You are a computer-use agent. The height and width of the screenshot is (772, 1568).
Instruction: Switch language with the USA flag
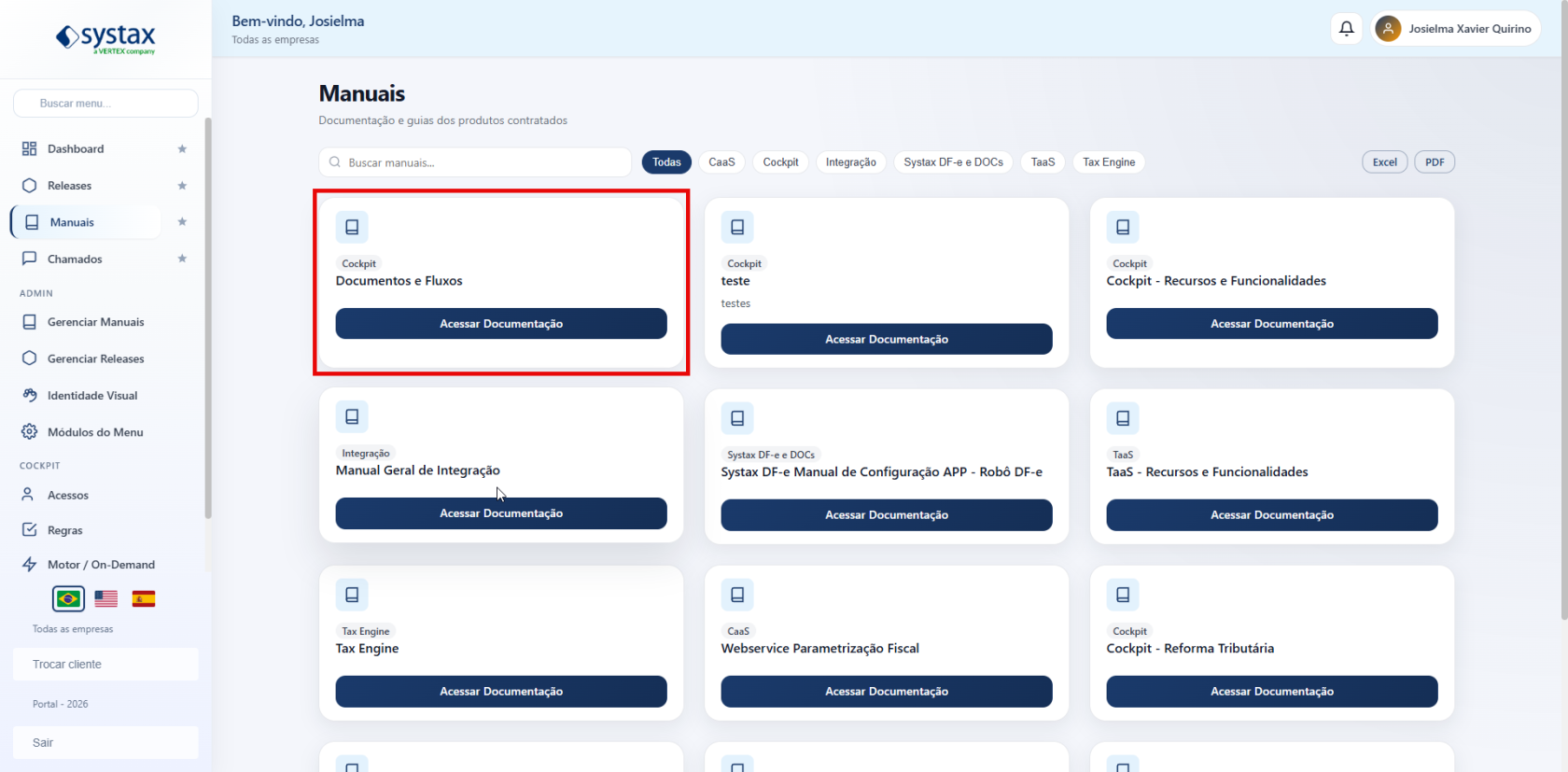106,598
